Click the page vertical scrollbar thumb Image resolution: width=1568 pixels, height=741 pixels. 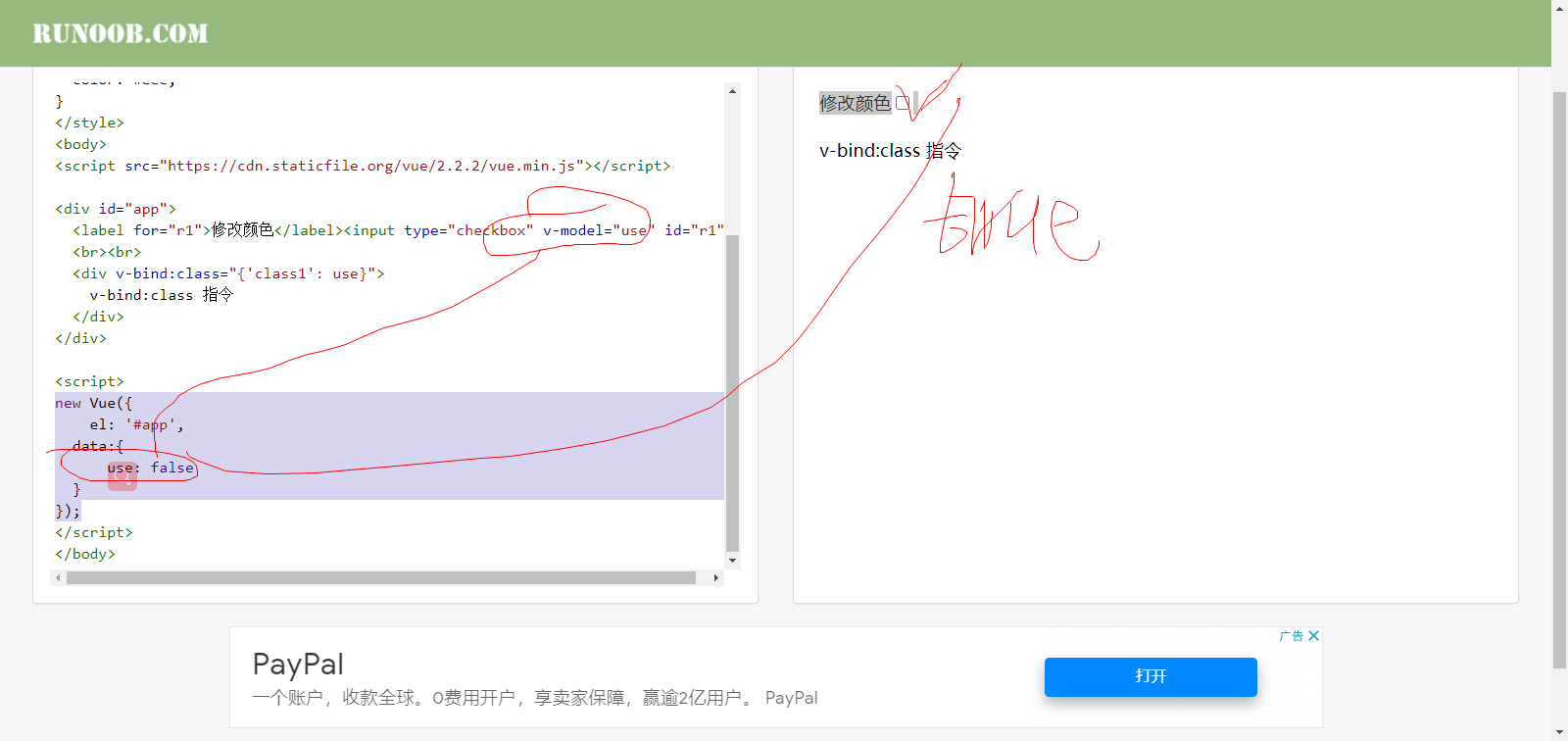(1559, 380)
